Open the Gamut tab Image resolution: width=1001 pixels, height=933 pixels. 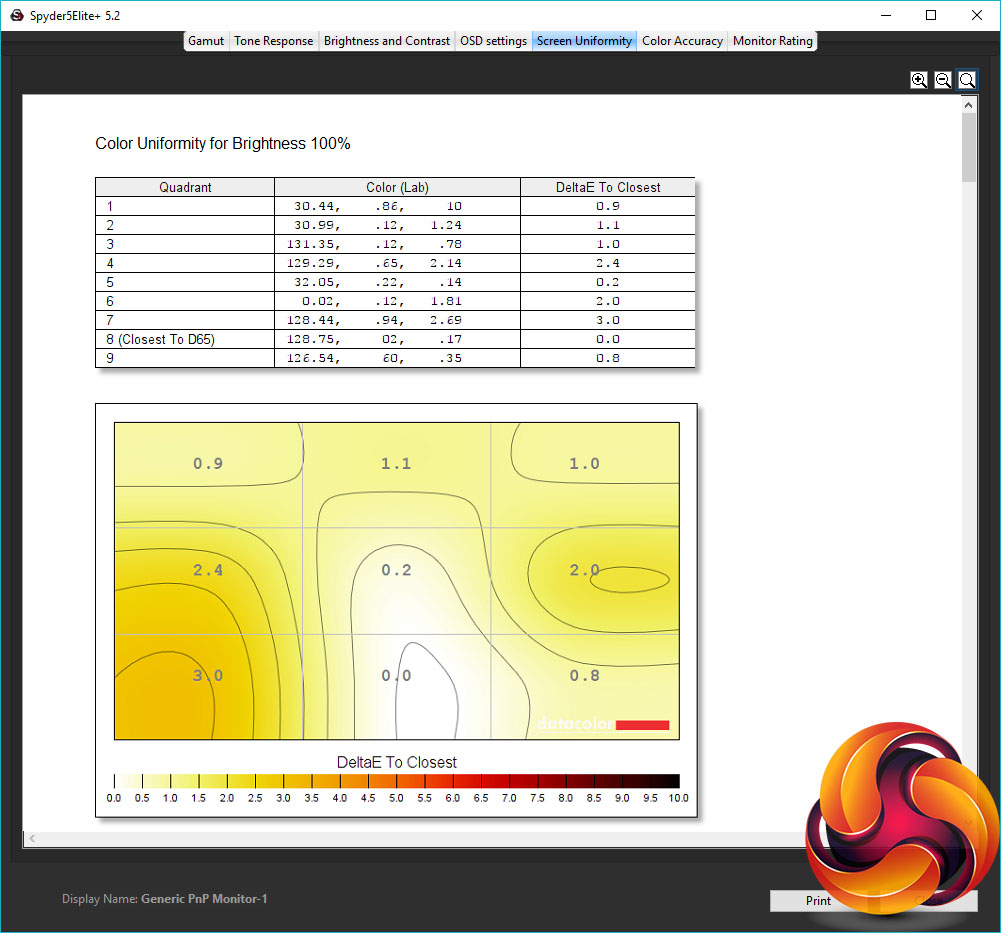206,41
